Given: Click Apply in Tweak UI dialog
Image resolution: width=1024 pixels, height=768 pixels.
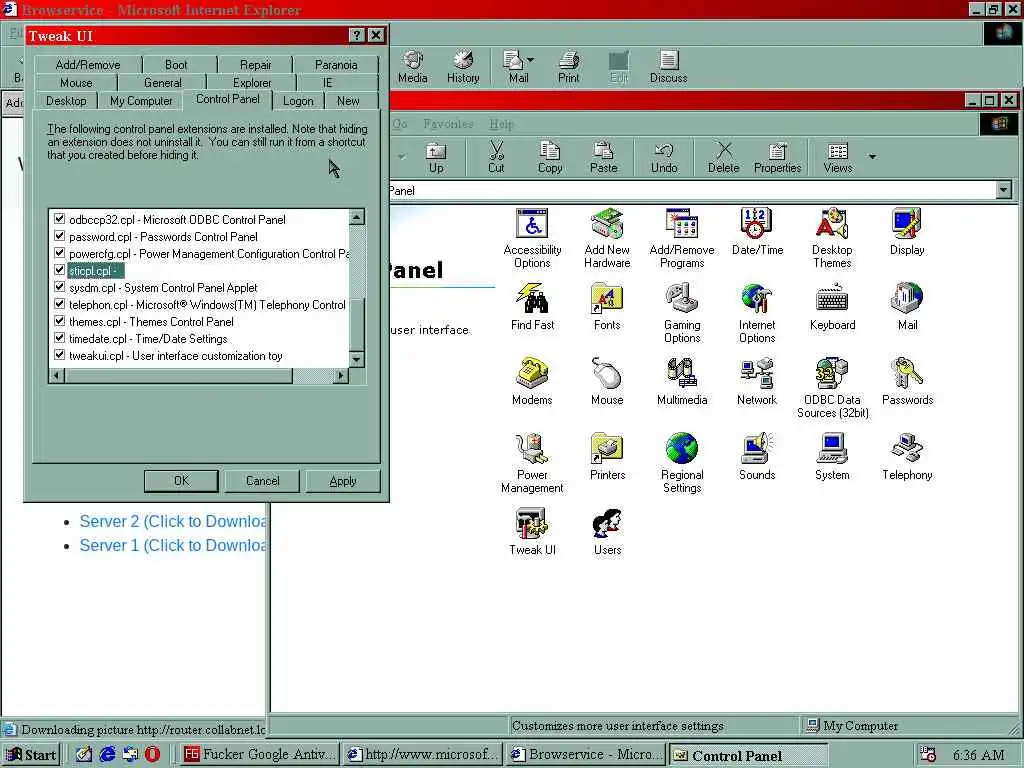Looking at the screenshot, I should pyautogui.click(x=343, y=481).
